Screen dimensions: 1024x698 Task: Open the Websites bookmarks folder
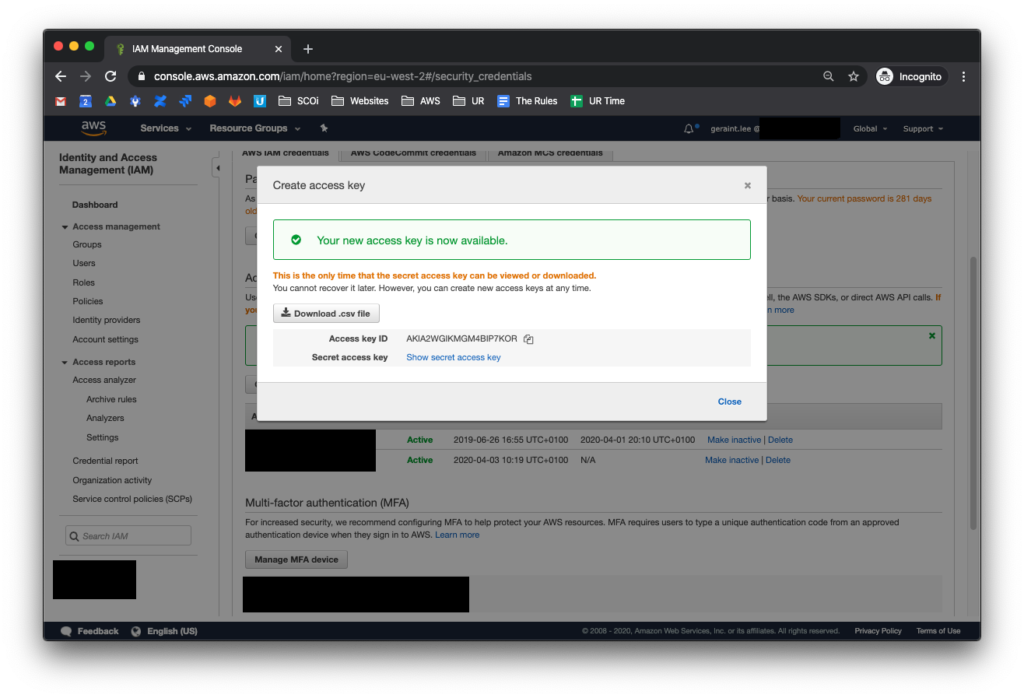(x=360, y=101)
